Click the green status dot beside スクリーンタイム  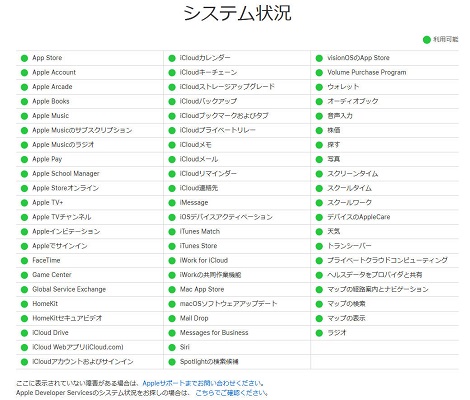(319, 174)
